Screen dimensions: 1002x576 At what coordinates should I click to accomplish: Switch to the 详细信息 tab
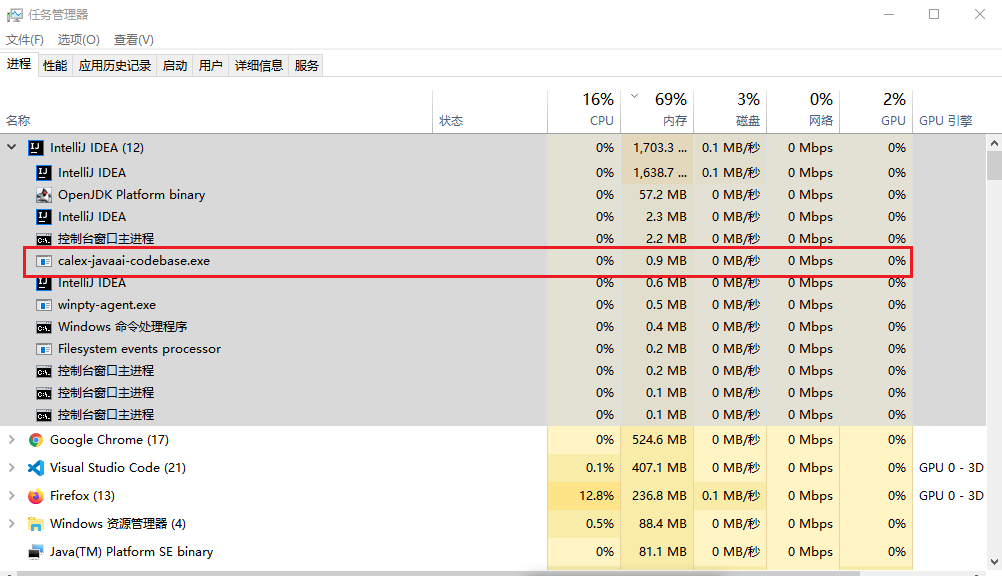[259, 65]
